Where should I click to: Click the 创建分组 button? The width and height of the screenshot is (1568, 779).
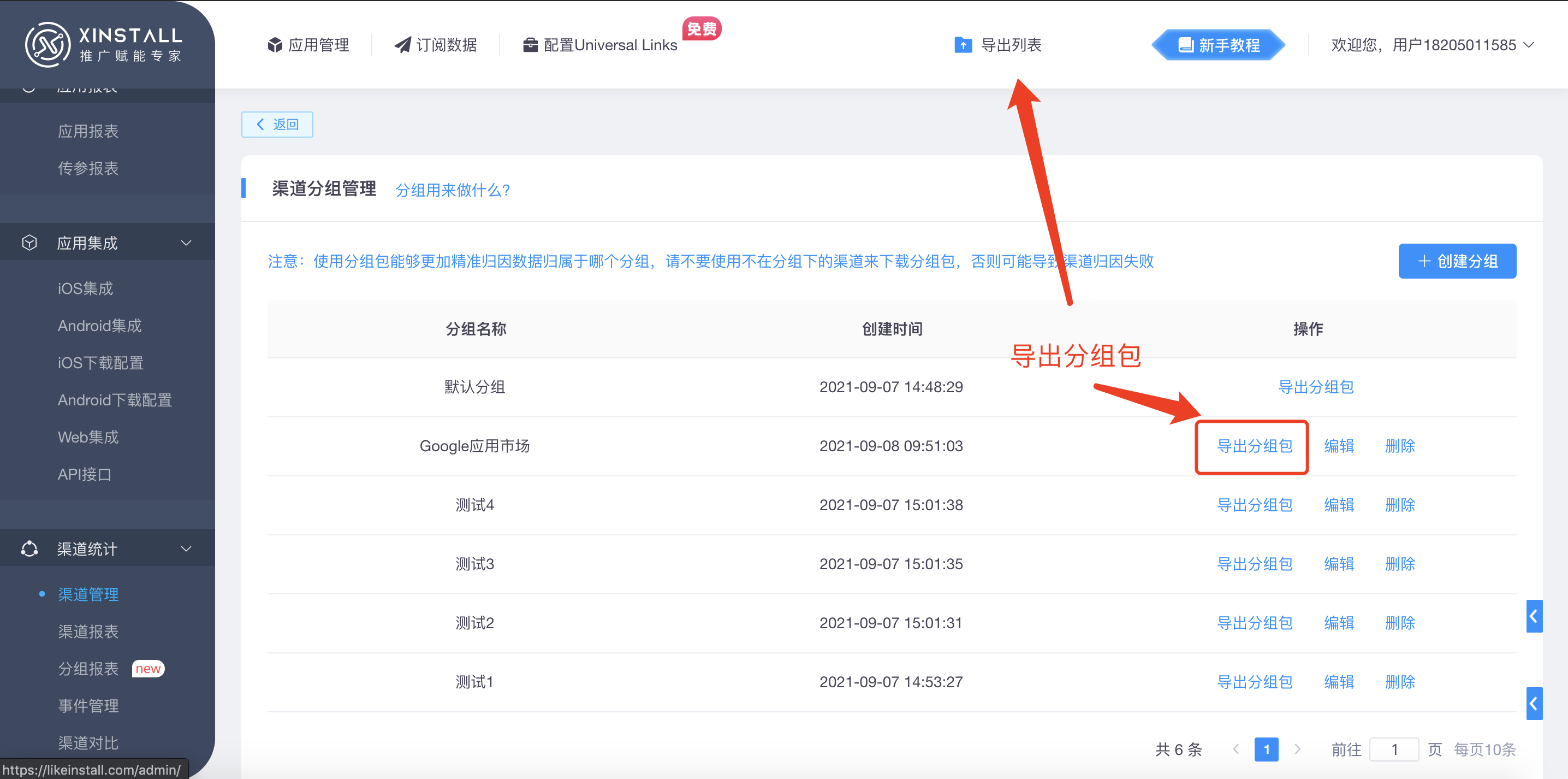tap(1457, 261)
